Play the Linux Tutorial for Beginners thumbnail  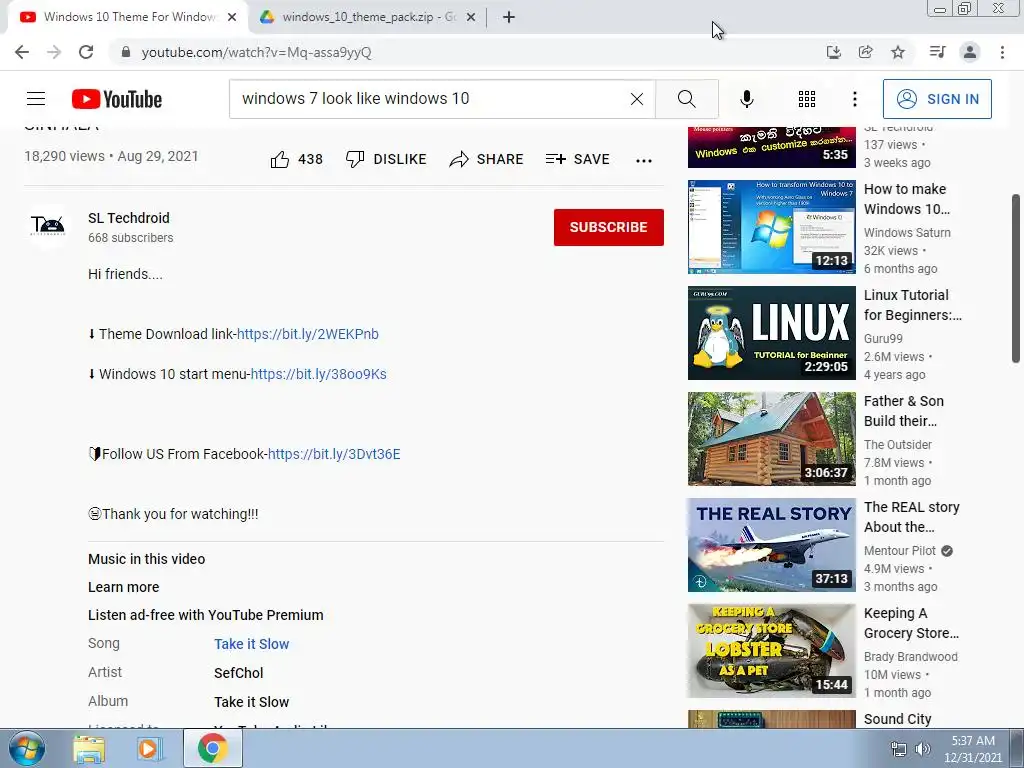point(771,332)
